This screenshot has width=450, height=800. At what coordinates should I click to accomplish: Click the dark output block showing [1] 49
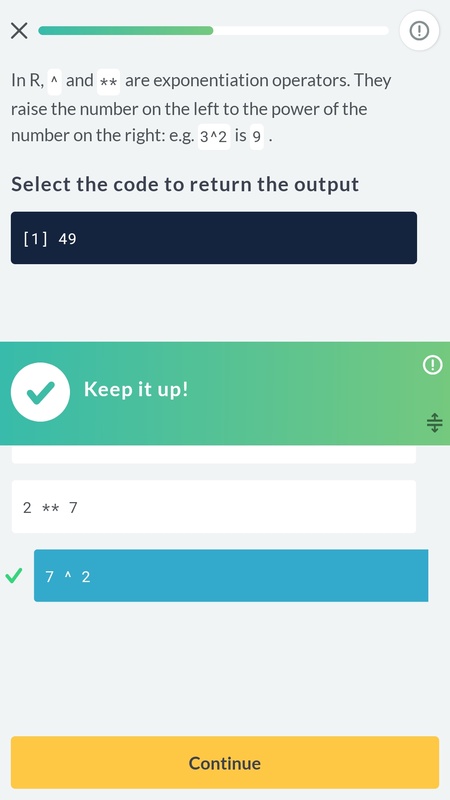(x=214, y=238)
